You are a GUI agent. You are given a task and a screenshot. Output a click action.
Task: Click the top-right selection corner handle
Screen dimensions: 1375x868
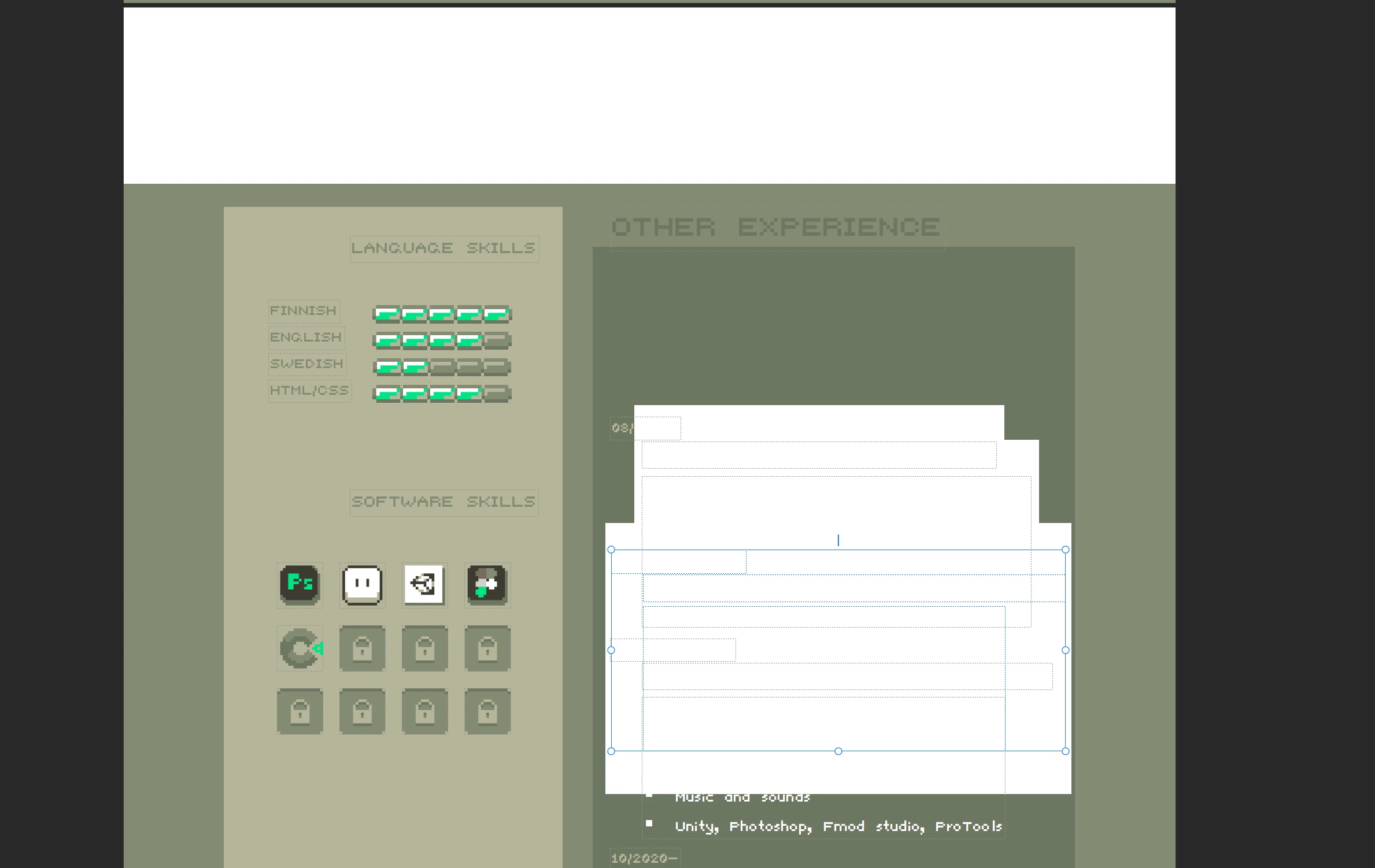tap(1065, 550)
